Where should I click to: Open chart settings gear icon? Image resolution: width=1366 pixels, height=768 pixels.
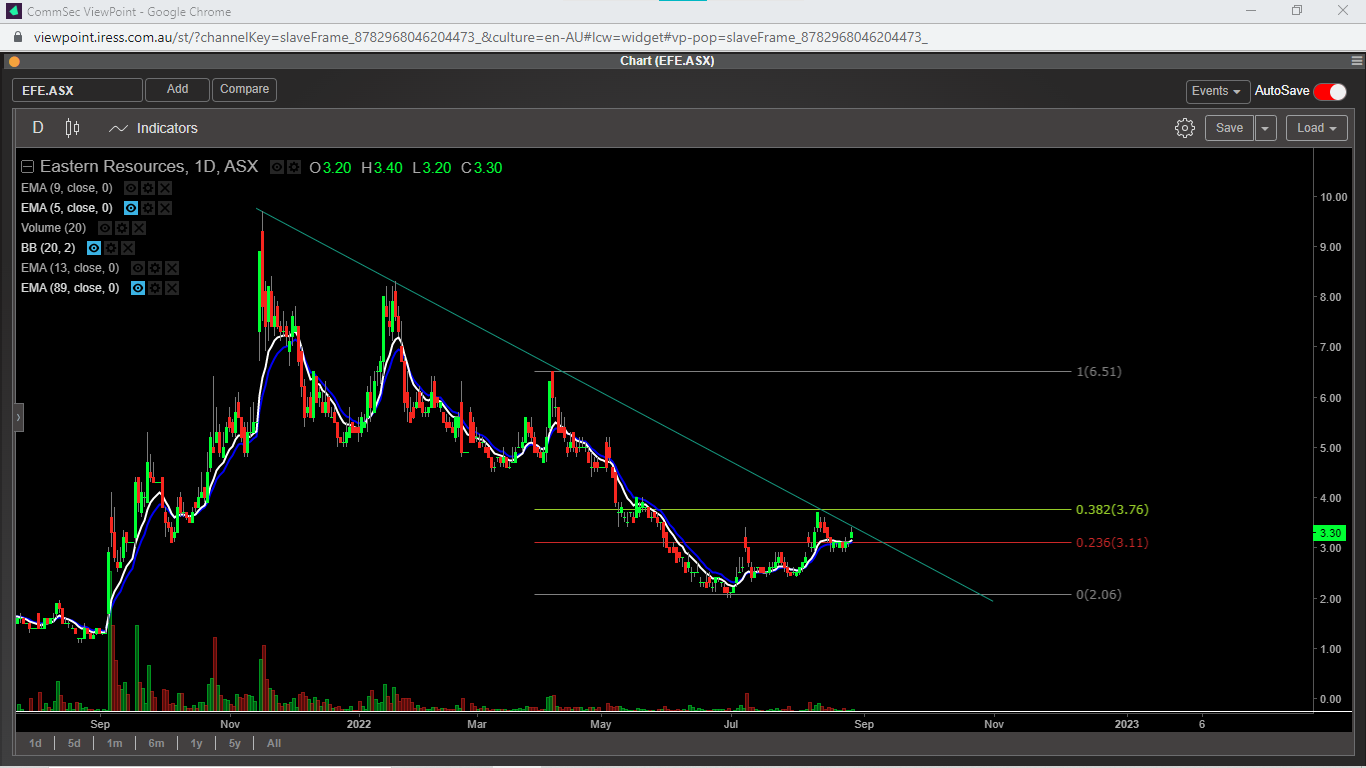click(1185, 128)
